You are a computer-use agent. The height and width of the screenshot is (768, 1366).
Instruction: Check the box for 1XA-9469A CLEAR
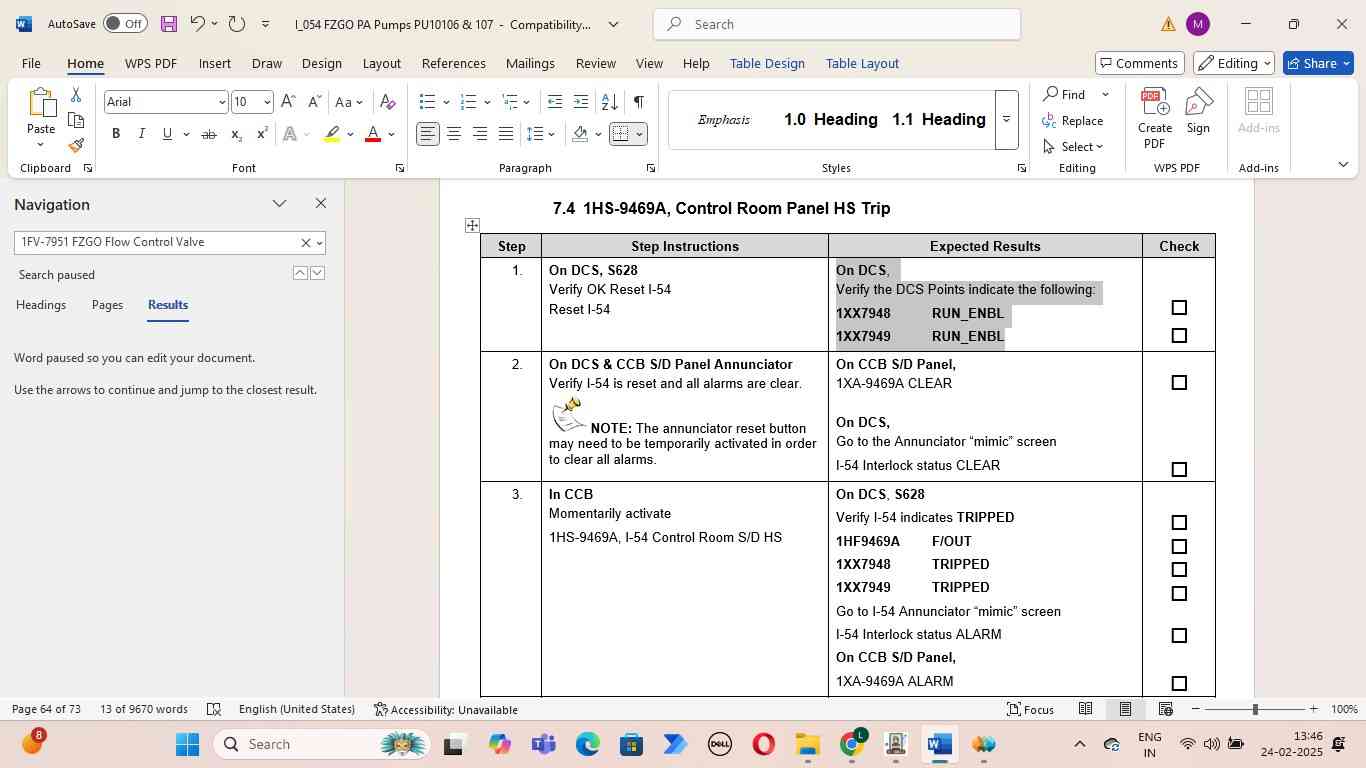point(1179,382)
